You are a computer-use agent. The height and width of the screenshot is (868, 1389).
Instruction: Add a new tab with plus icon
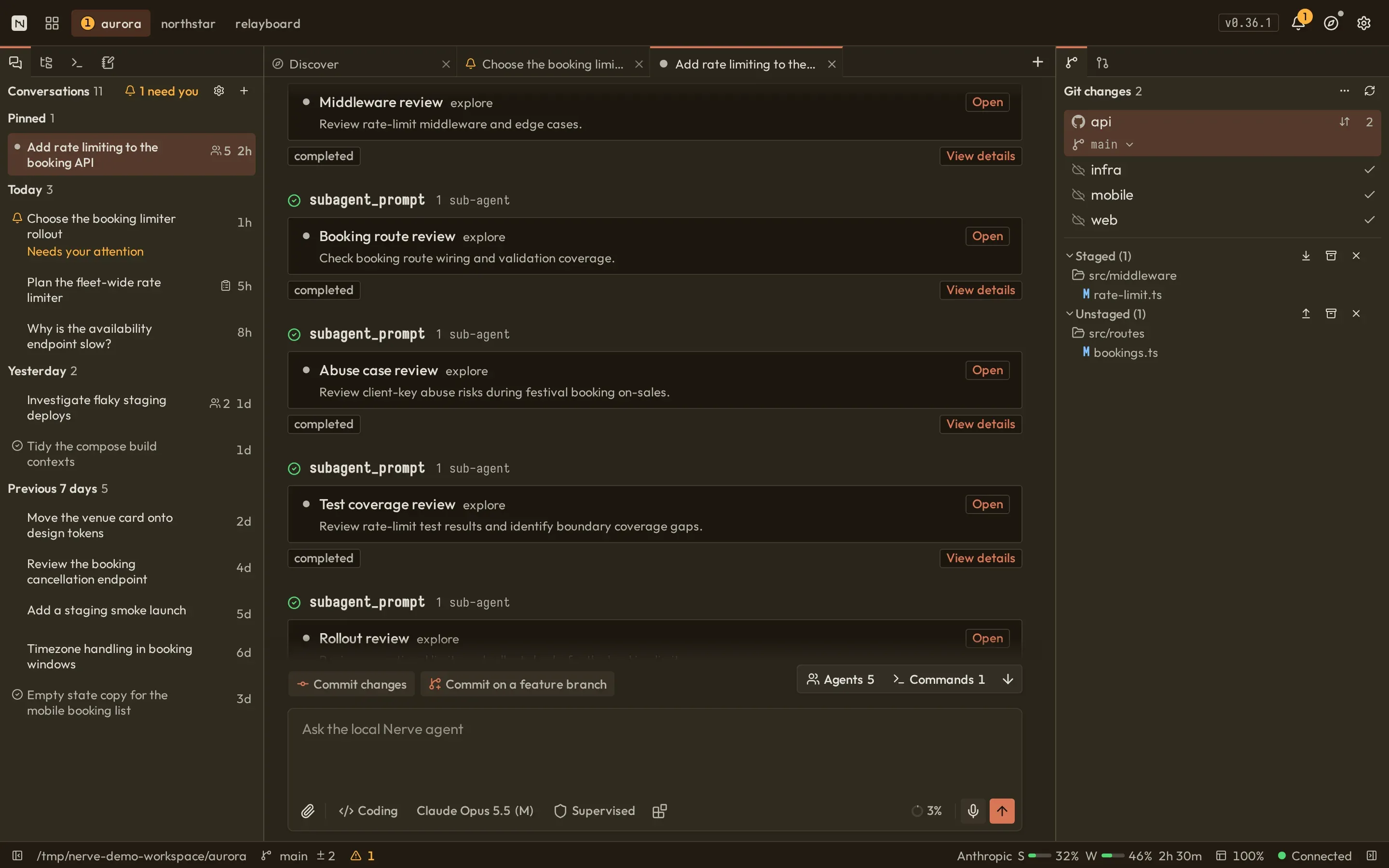point(1038,62)
